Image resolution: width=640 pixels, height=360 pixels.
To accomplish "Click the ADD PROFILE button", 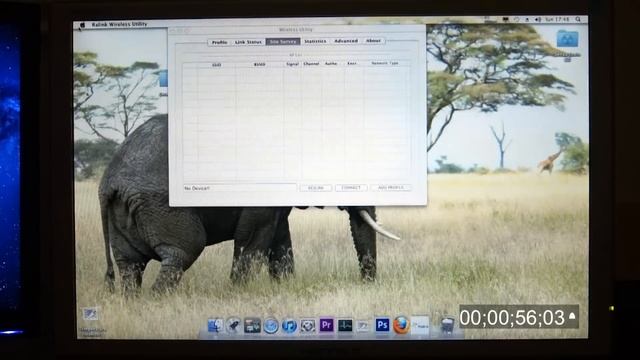I will point(391,187).
